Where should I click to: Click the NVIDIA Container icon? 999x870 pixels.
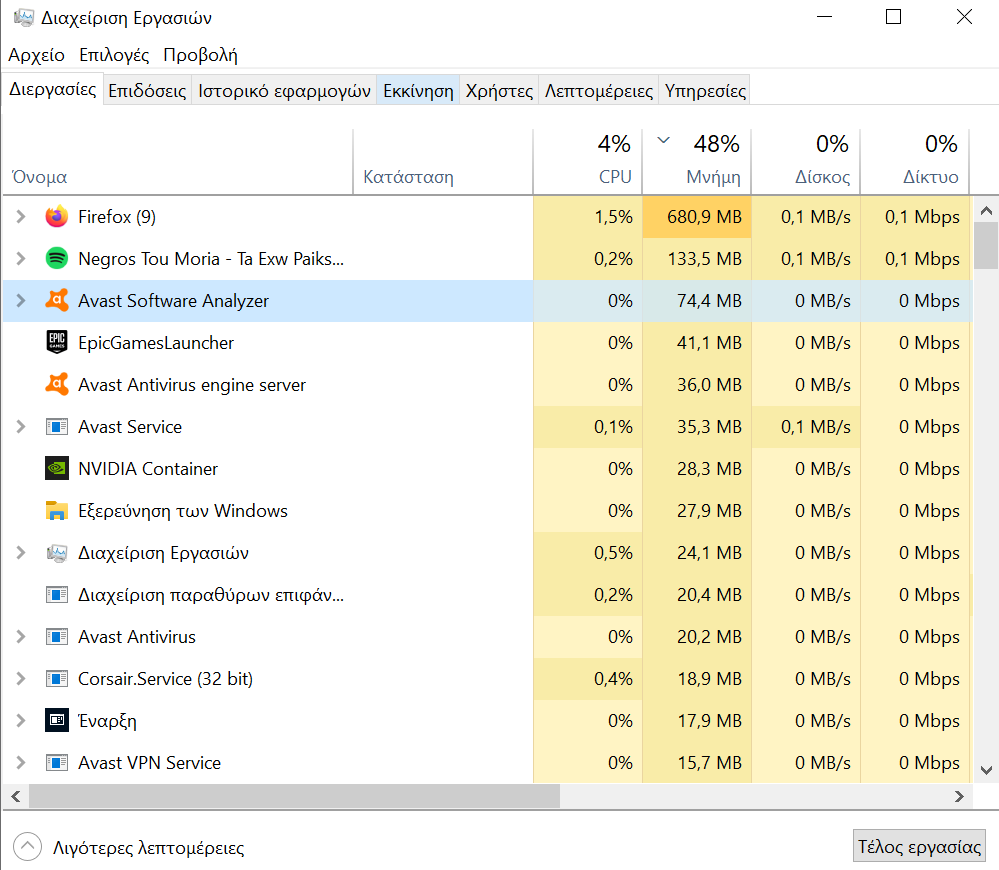pyautogui.click(x=57, y=469)
